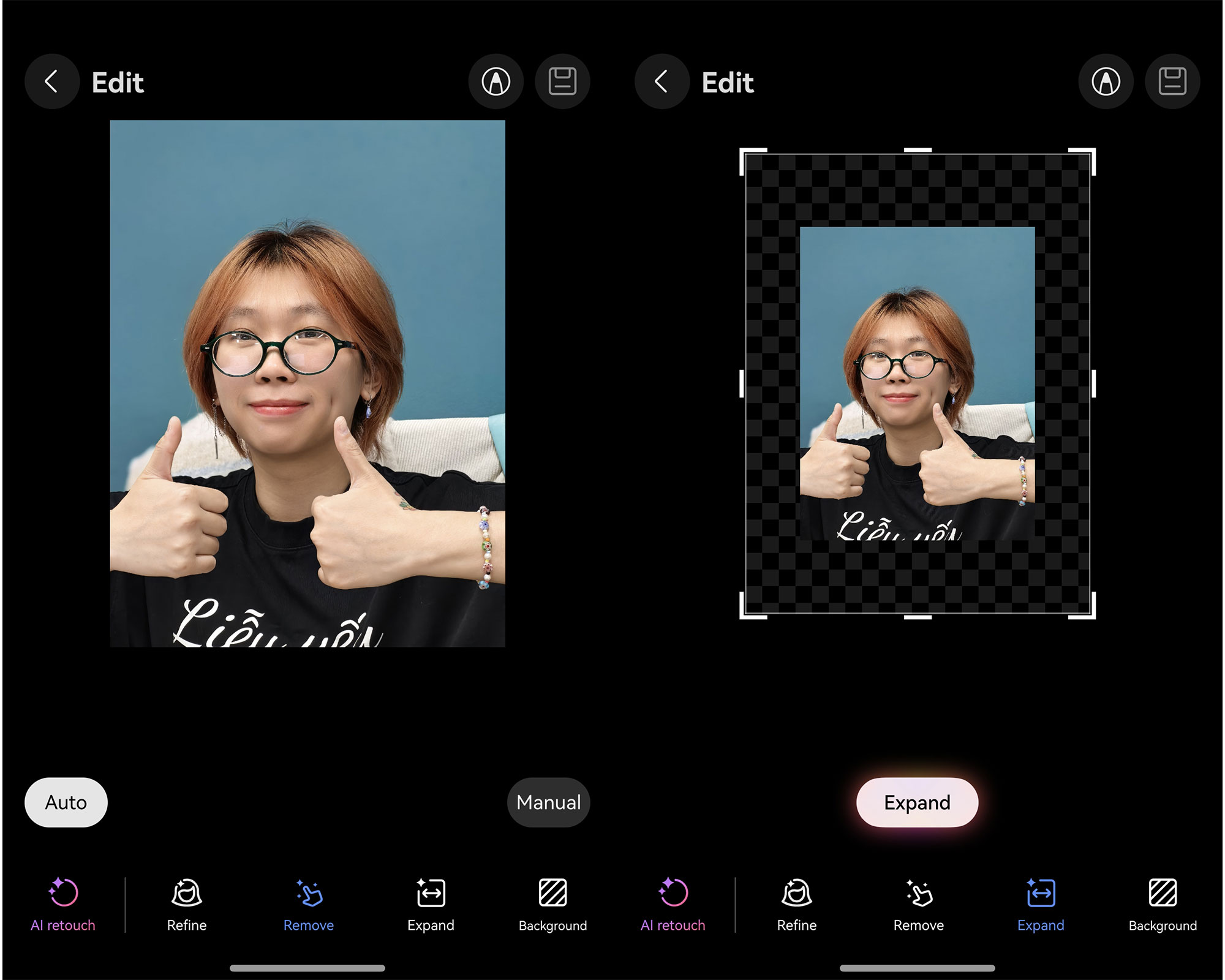1225x980 pixels.
Task: Select the Refine tool on right screen
Action: [797, 905]
